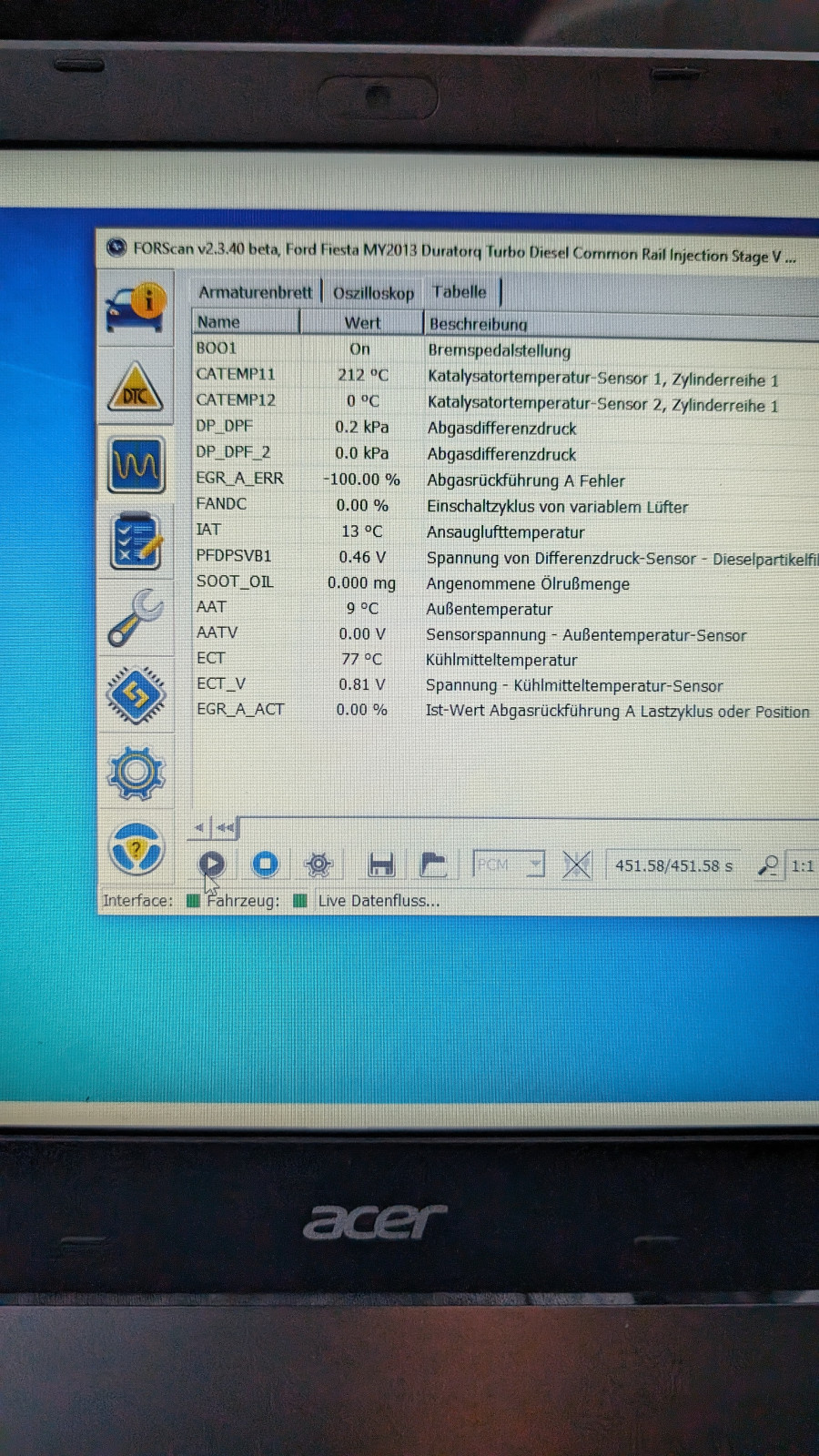Sort table by the Wert column header
819x1456 pixels.
tap(361, 323)
